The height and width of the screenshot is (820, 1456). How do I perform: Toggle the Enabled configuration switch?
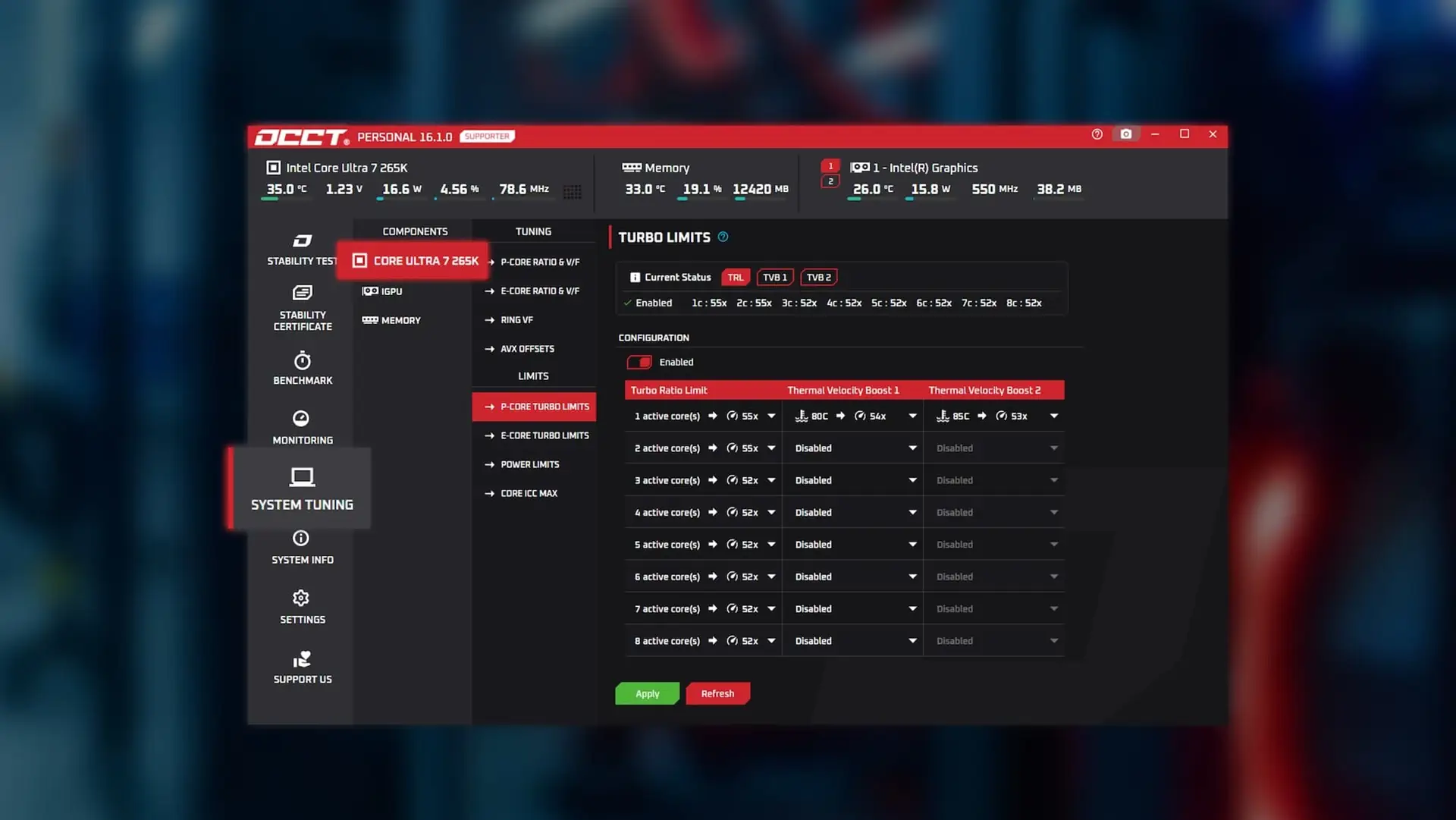[x=639, y=363]
